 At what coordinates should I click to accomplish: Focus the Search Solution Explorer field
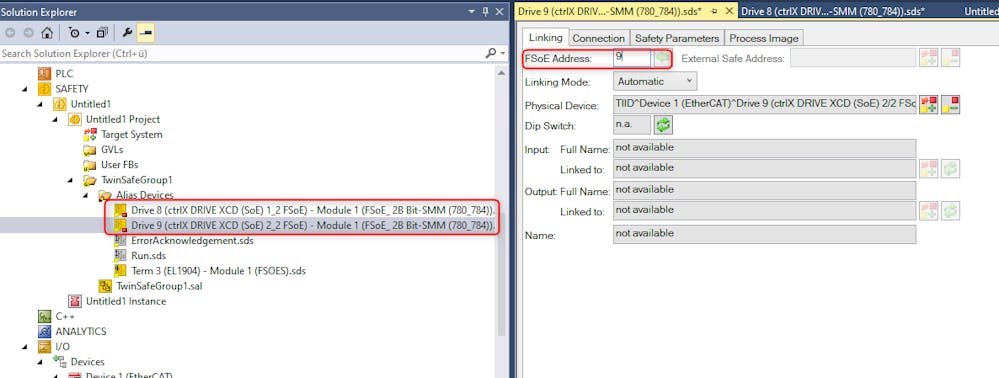(x=242, y=54)
